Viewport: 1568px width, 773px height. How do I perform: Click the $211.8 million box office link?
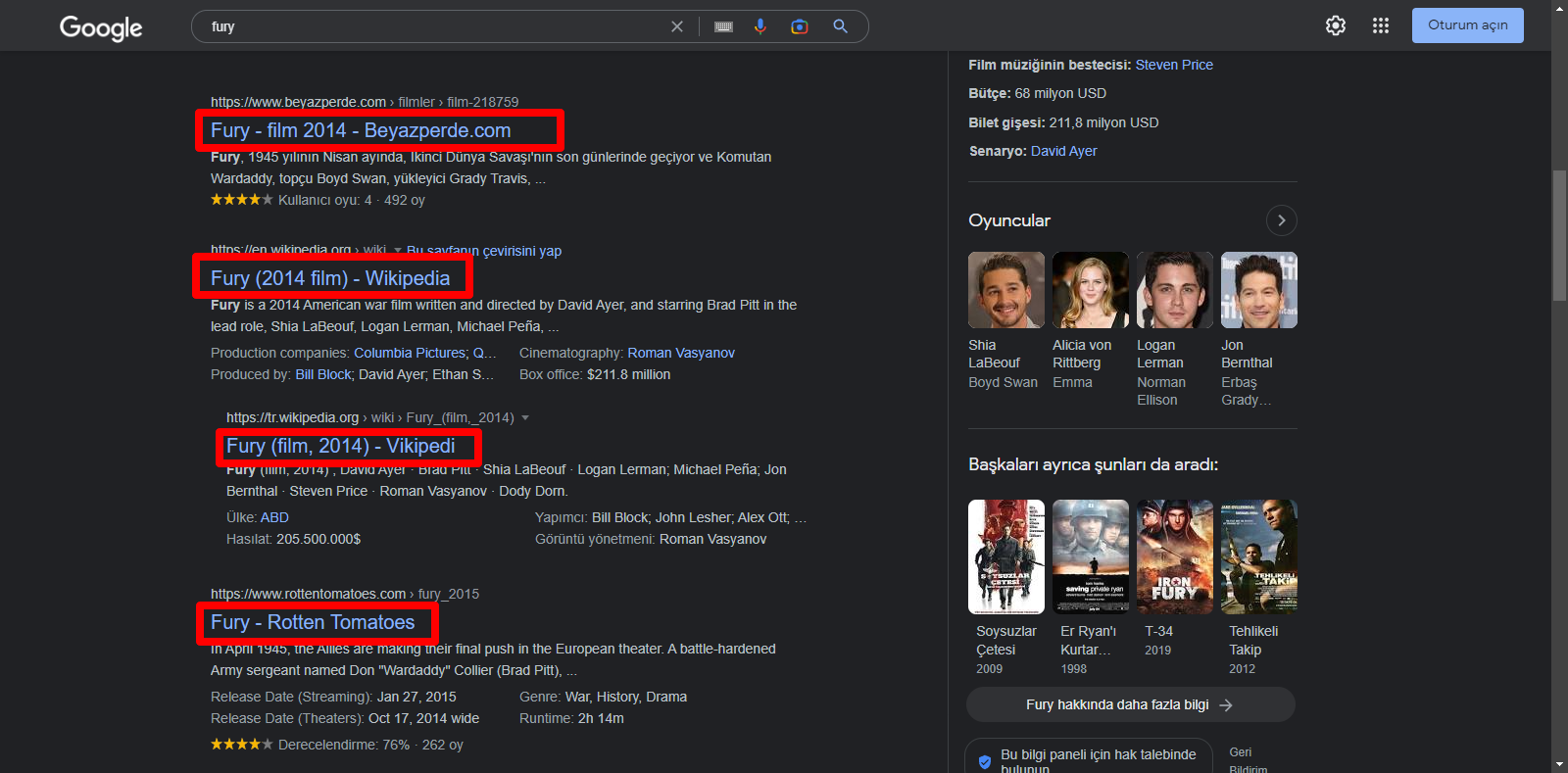[629, 374]
